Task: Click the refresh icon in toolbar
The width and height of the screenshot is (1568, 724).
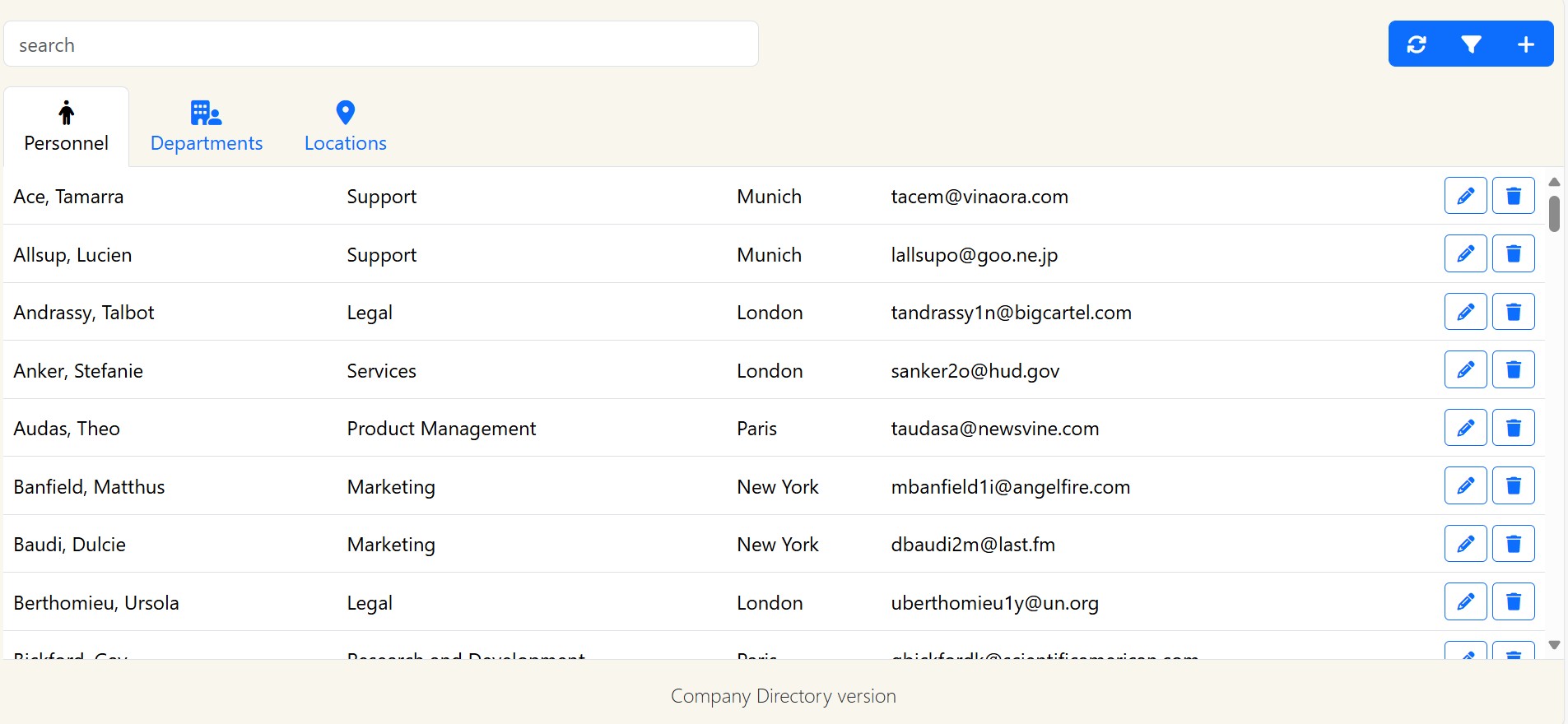Action: point(1416,44)
